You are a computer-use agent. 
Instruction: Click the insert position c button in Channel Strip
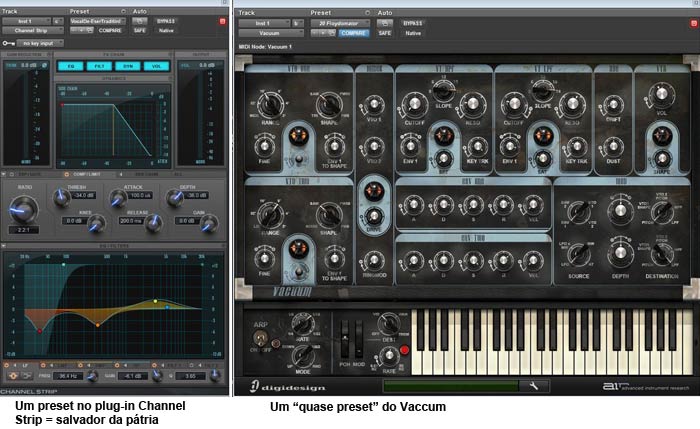pos(58,21)
